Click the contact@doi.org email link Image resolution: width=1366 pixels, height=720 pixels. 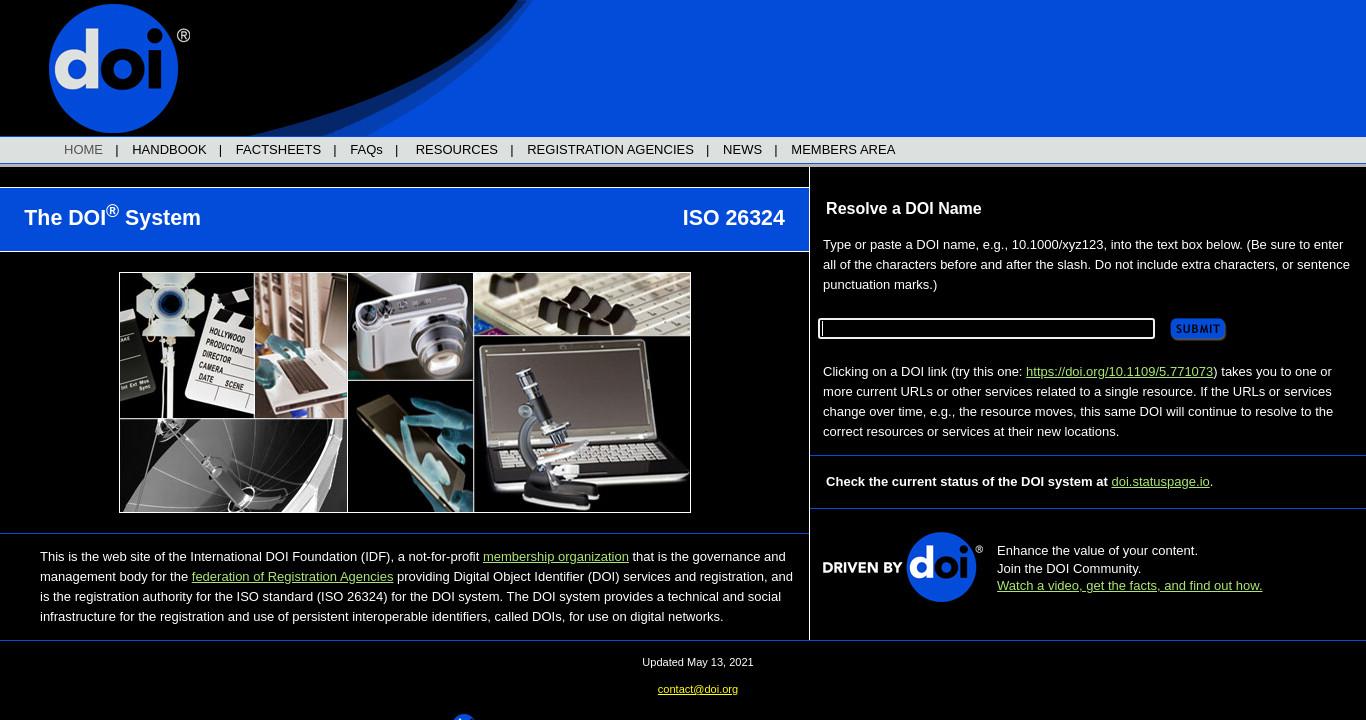(698, 689)
